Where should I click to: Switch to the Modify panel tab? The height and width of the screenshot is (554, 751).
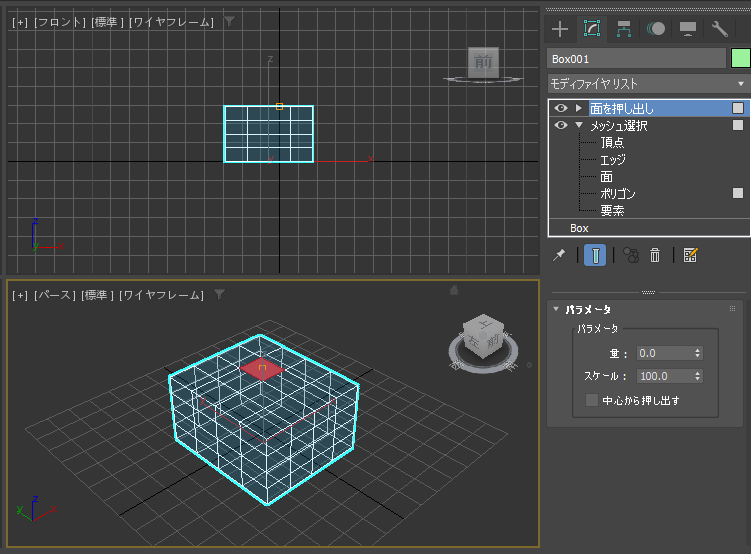592,29
